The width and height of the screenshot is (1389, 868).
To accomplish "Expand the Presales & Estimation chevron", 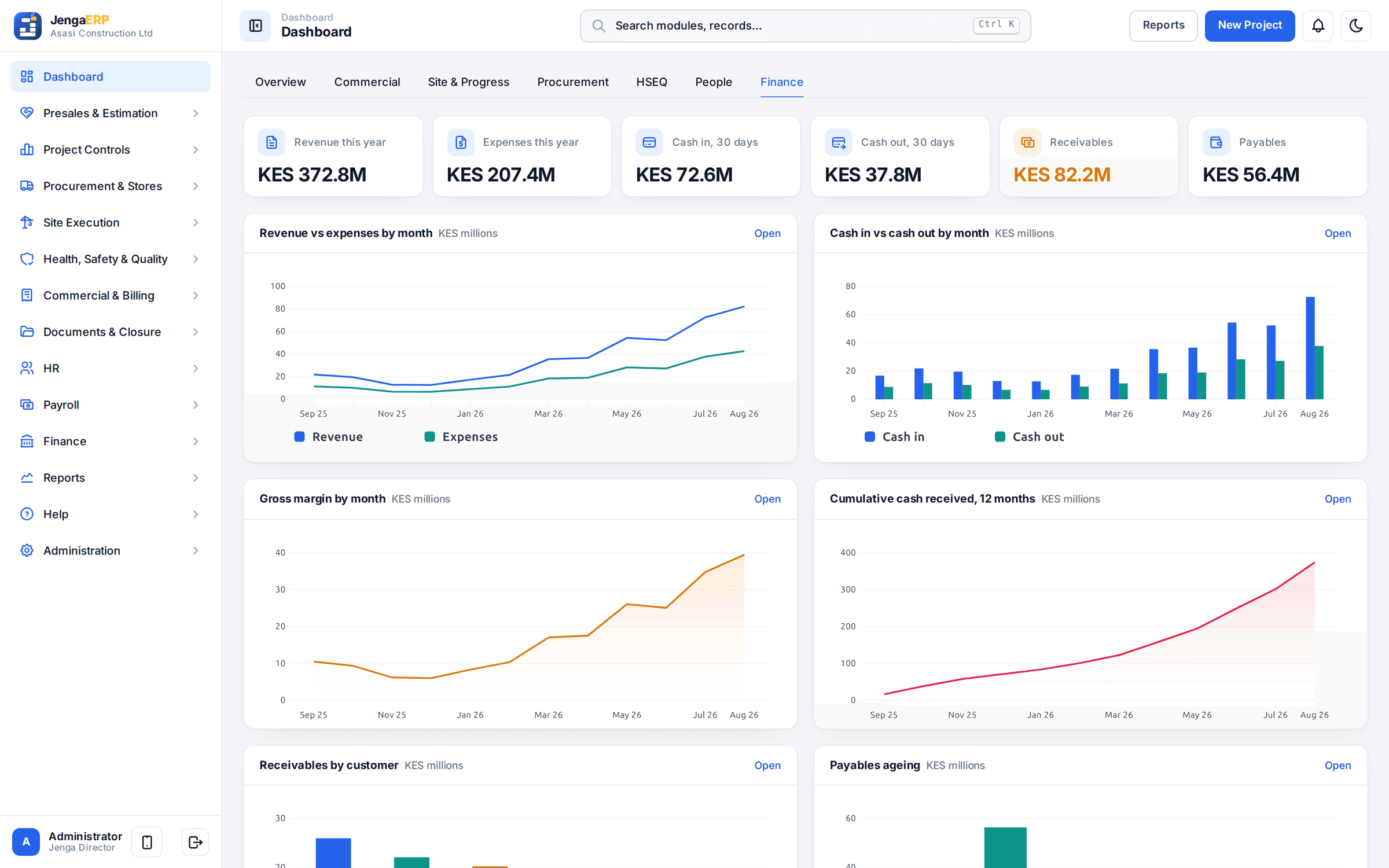I will coord(196,113).
